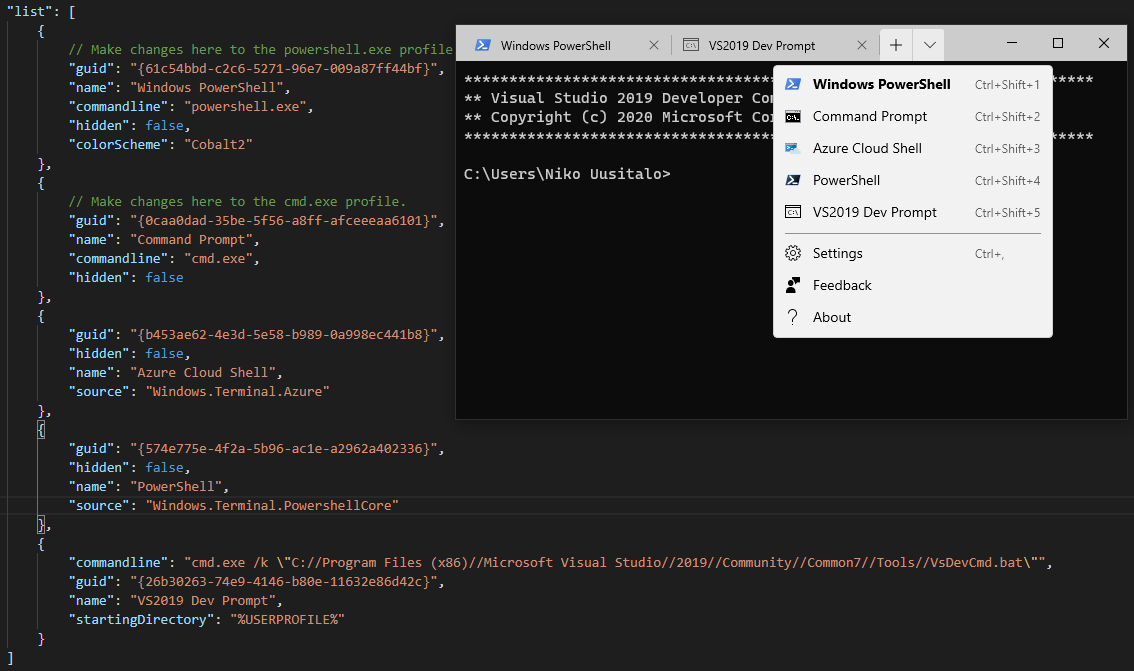Click the About question mark icon
Screen dimensions: 1134x671
[793, 317]
